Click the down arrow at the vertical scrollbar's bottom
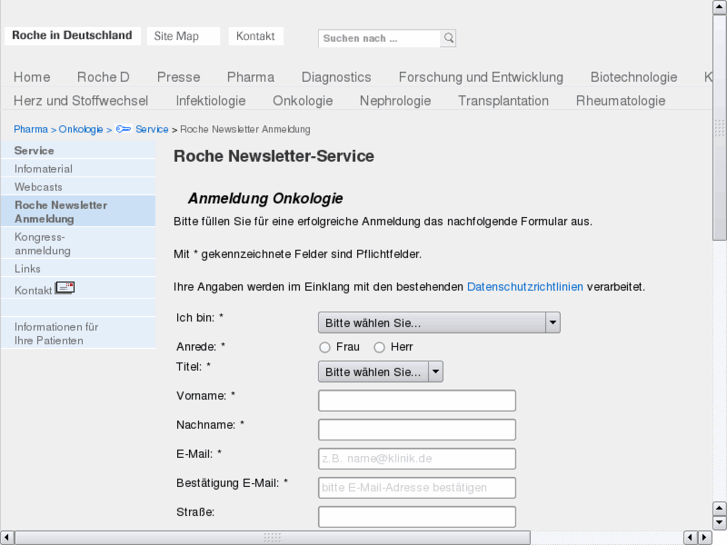This screenshot has height=545, width=727. (719, 522)
